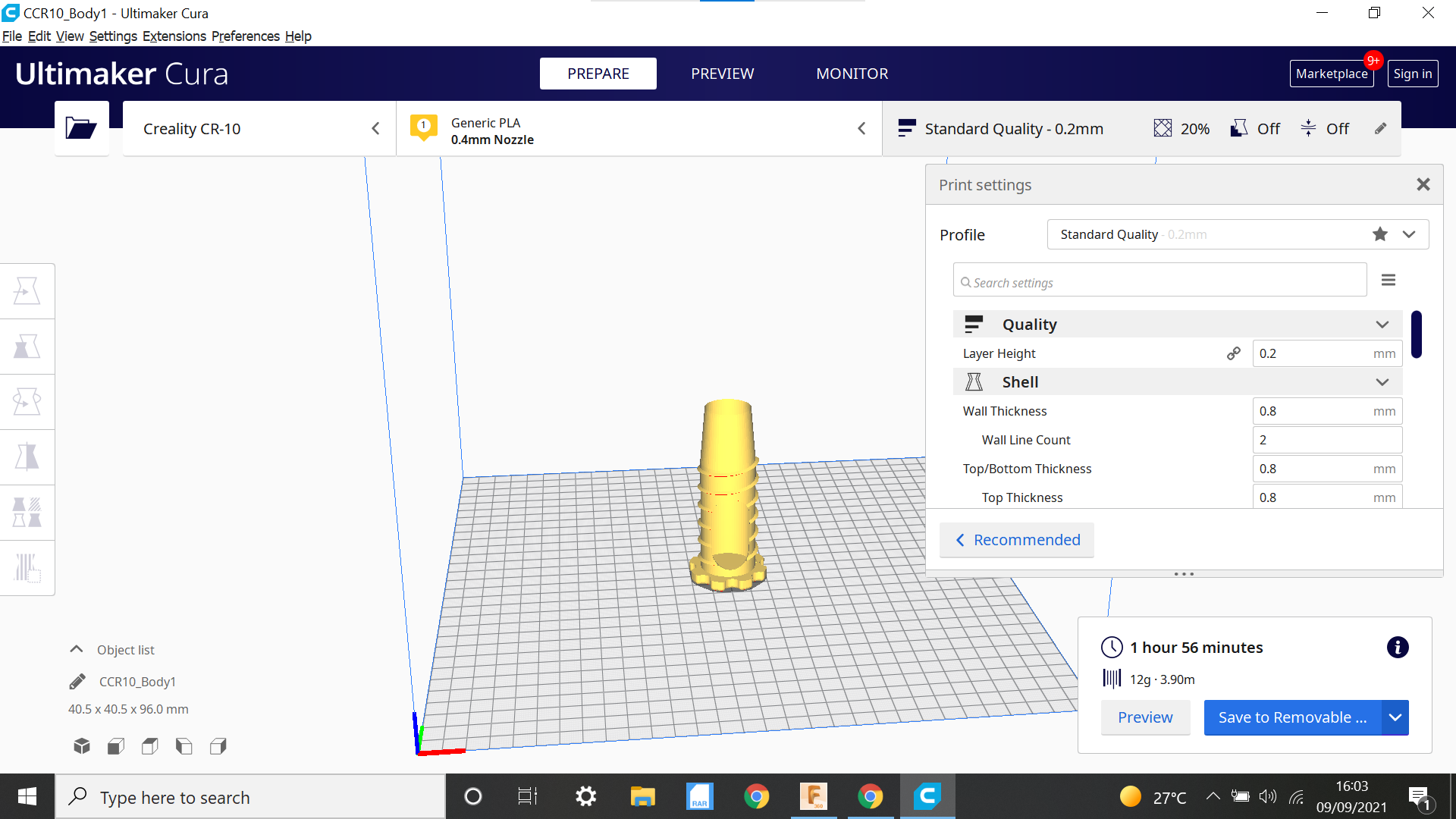The height and width of the screenshot is (819, 1456).
Task: Click the Wall Line Count field
Action: pos(1327,440)
